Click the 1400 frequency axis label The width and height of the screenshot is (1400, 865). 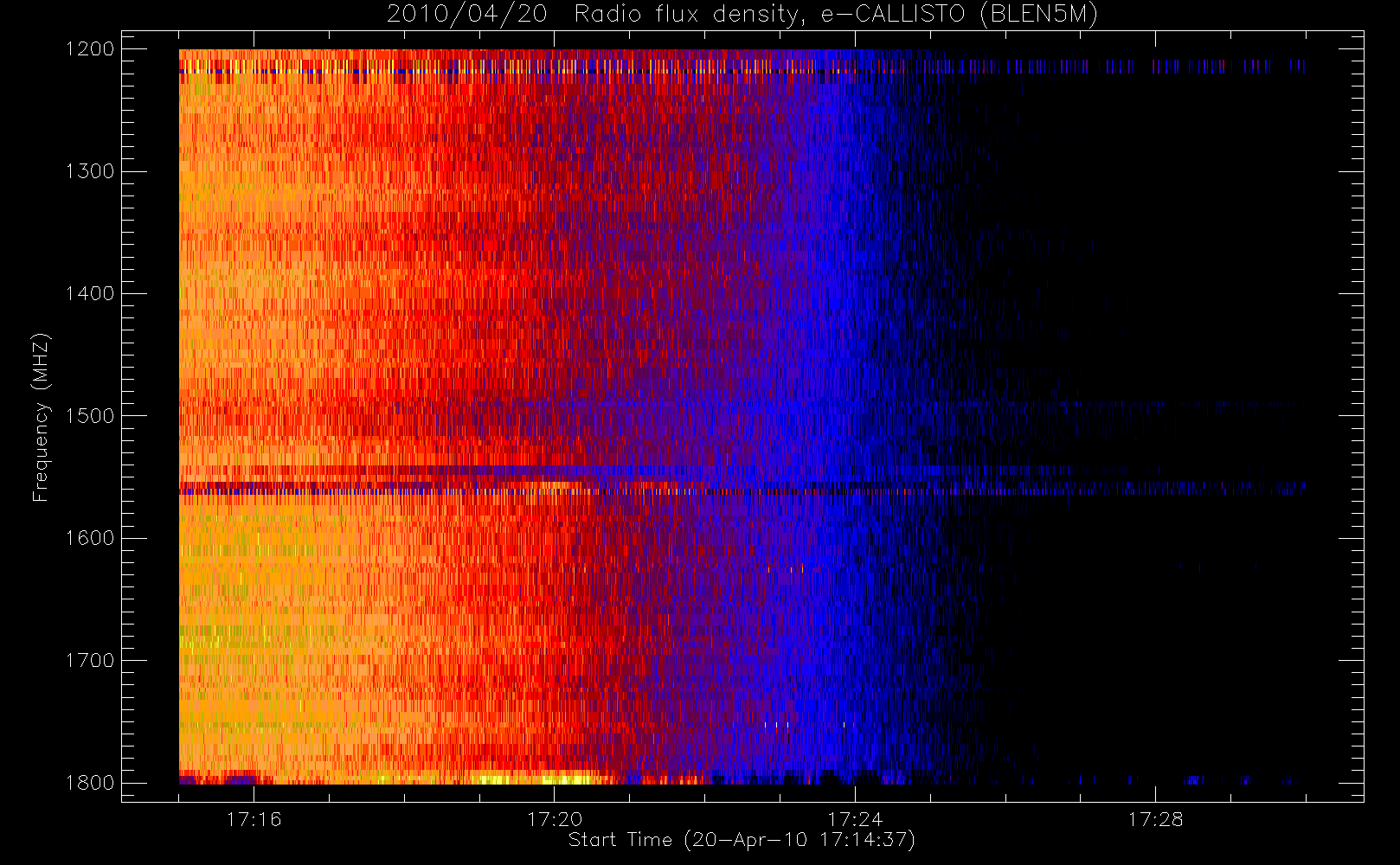(90, 293)
